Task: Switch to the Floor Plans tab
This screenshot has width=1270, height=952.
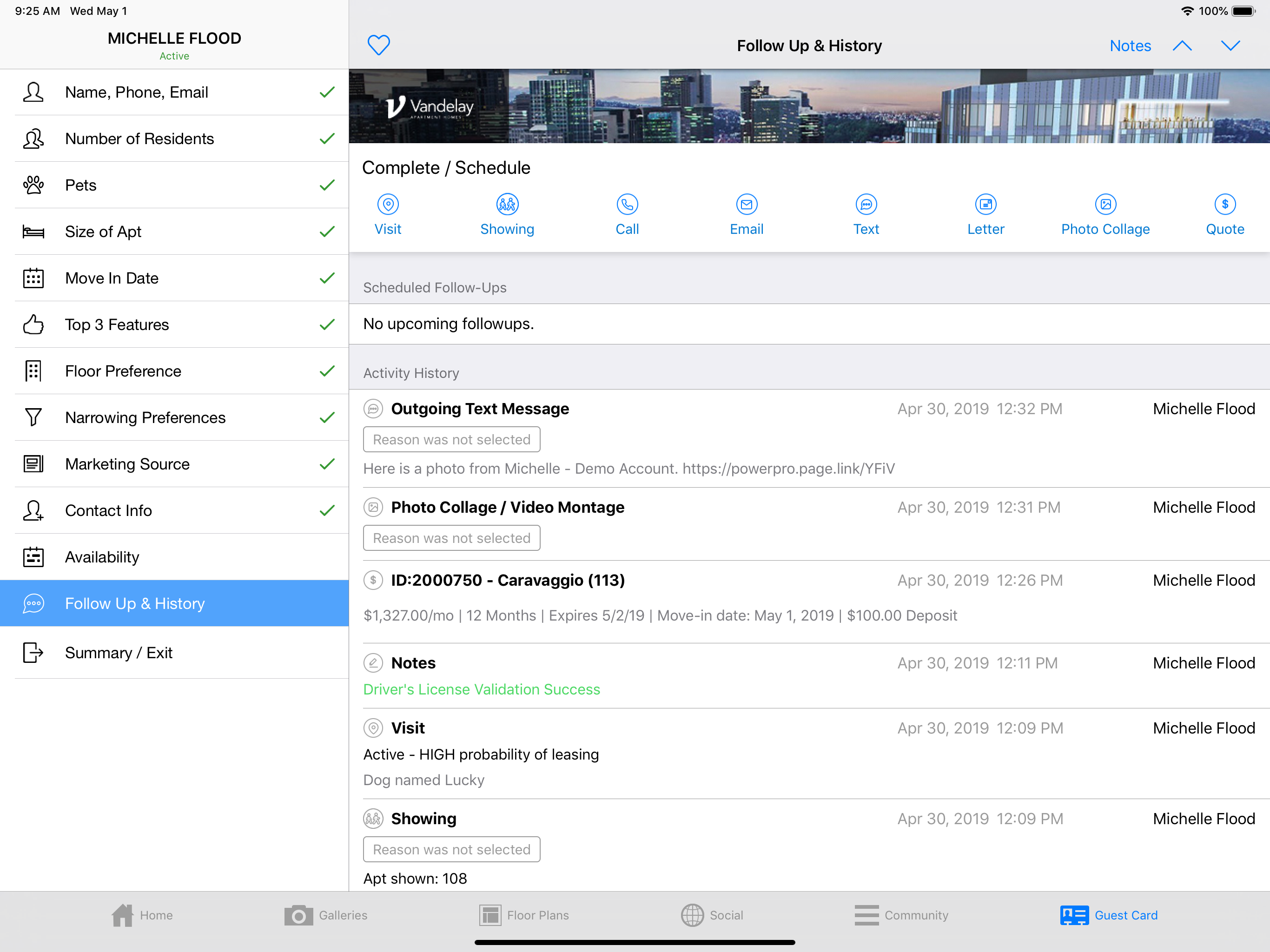Action: coord(523,915)
